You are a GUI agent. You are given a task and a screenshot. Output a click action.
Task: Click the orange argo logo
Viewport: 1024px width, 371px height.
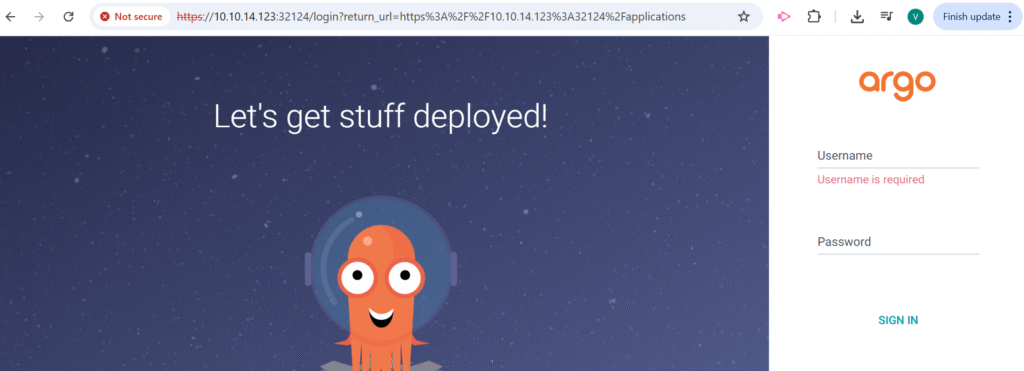click(897, 84)
